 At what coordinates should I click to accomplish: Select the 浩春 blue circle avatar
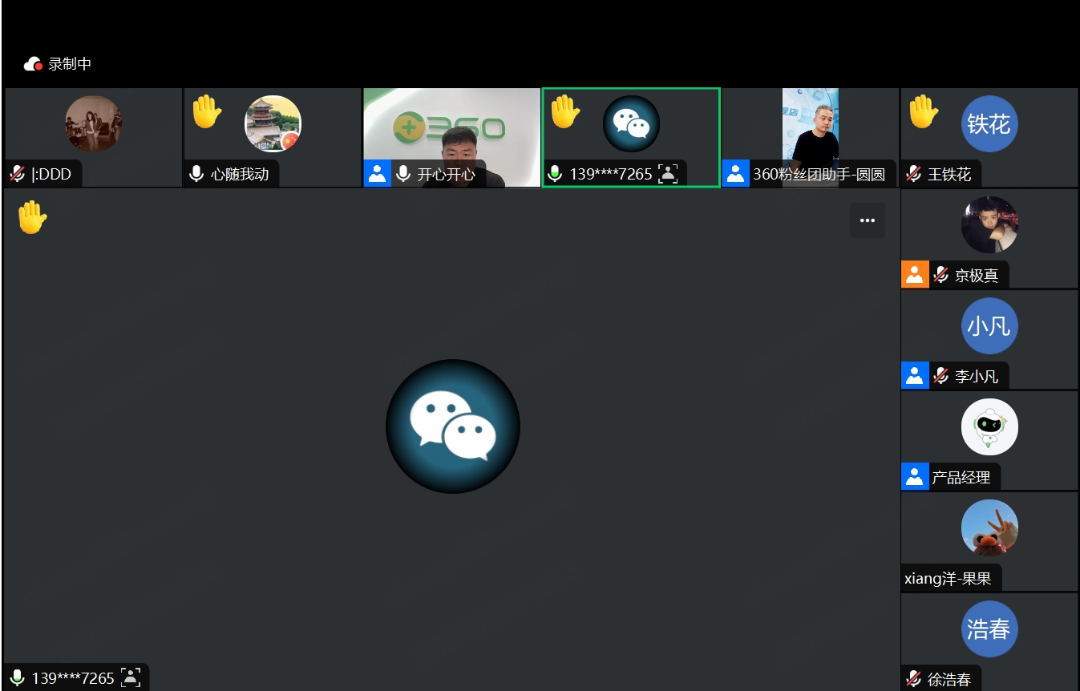point(989,628)
